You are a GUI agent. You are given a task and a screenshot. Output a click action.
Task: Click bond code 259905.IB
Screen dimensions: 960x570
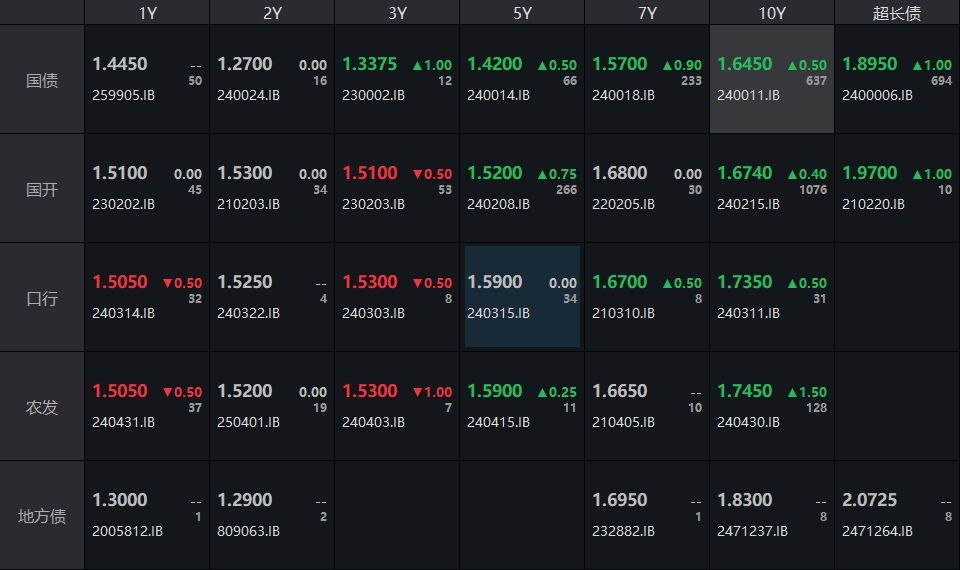pos(124,95)
